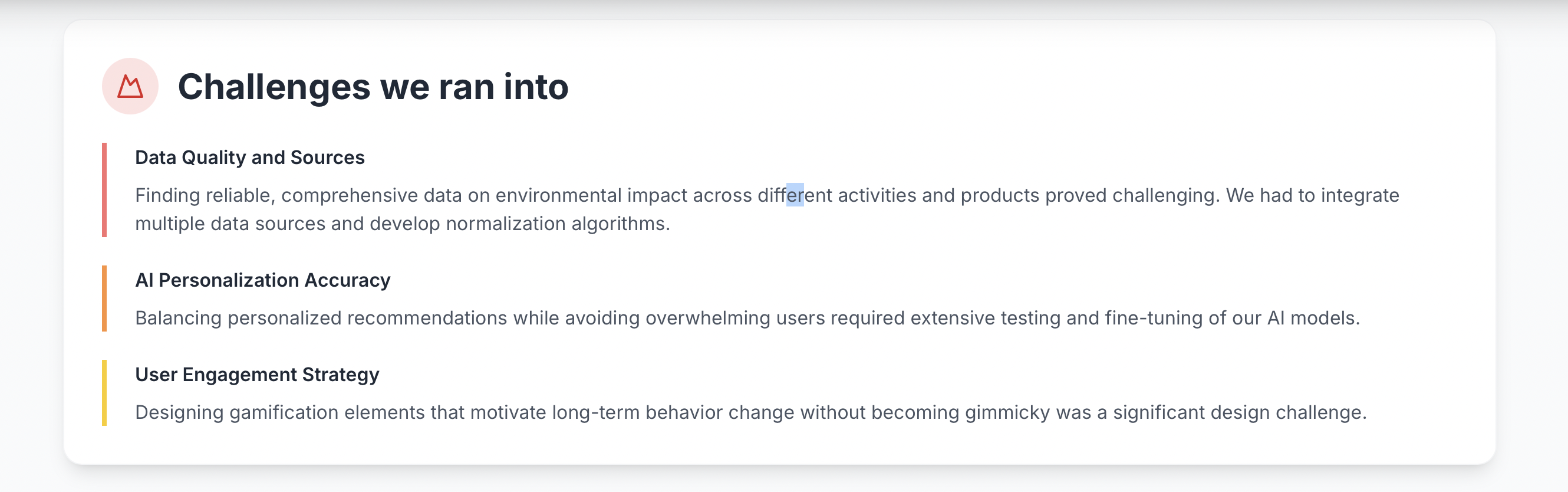Image resolution: width=1568 pixels, height=492 pixels.
Task: Click the yellow bar beside User Engagement
Action: coord(105,393)
